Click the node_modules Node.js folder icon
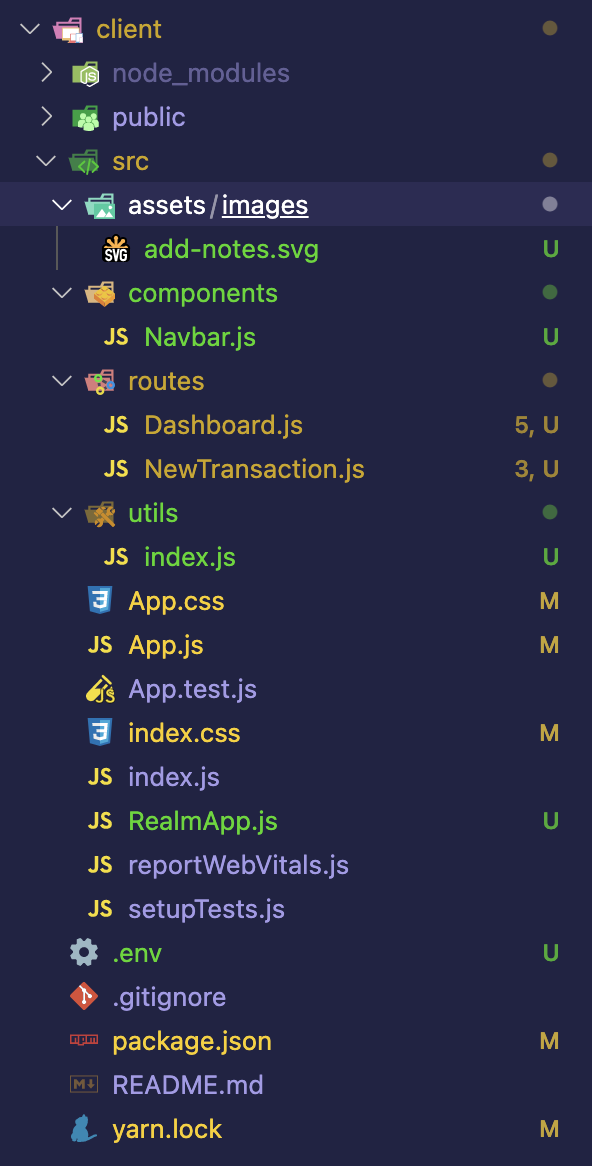This screenshot has height=1166, width=592. click(x=85, y=73)
